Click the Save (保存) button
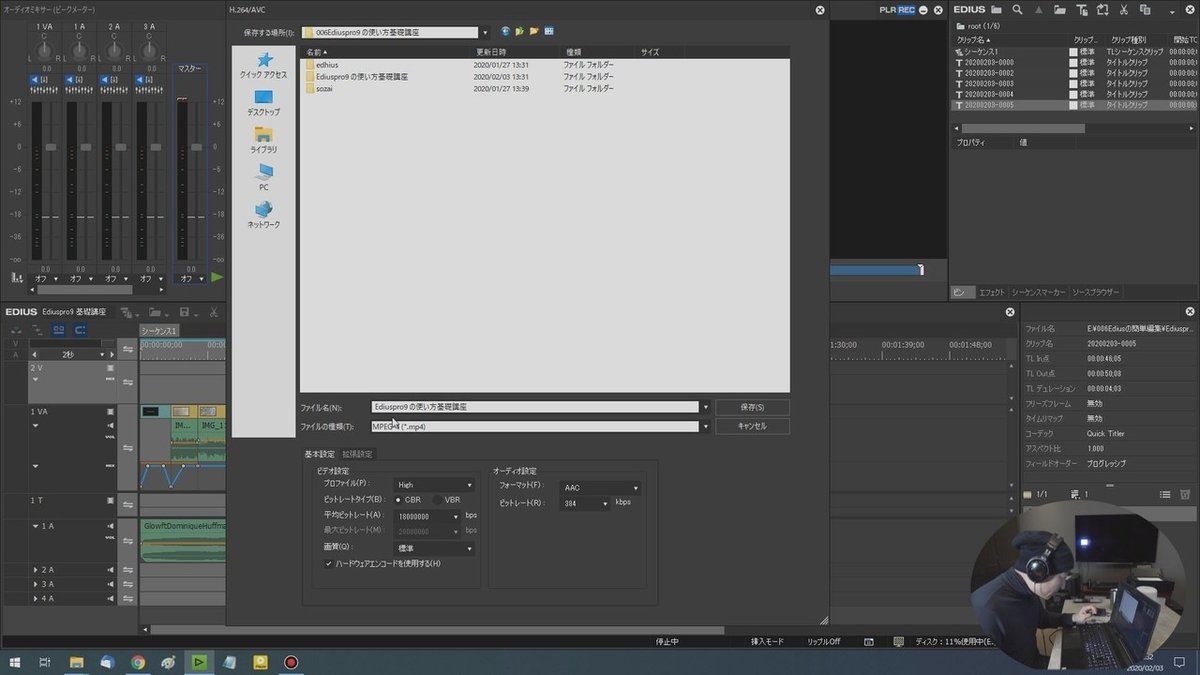The width and height of the screenshot is (1200, 675). (x=752, y=407)
